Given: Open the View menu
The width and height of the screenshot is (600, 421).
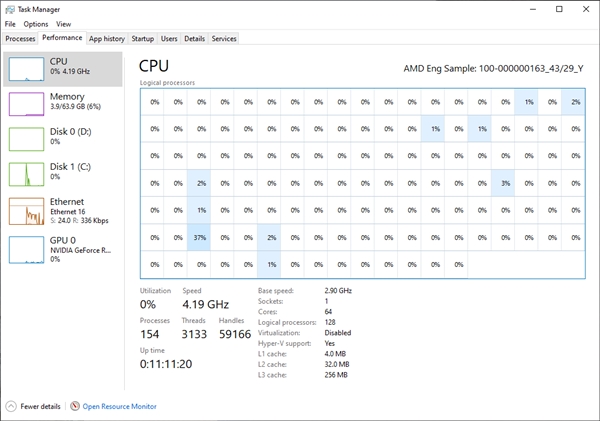Looking at the screenshot, I should (x=63, y=24).
